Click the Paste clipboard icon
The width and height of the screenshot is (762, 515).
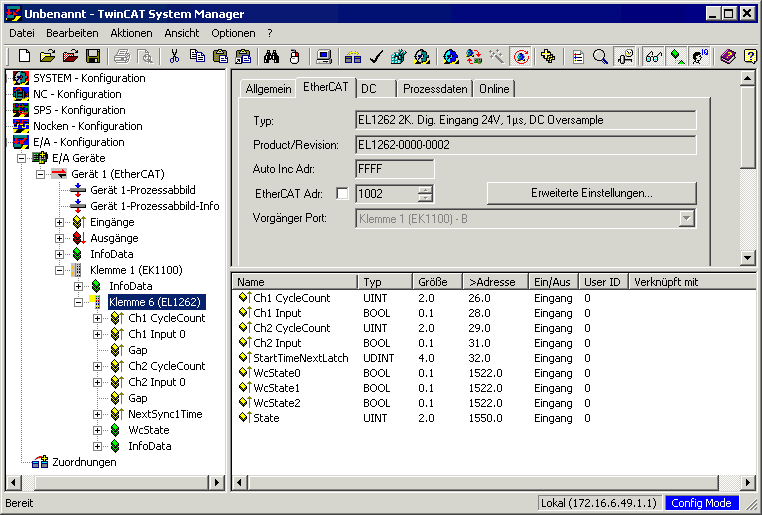pyautogui.click(x=220, y=57)
